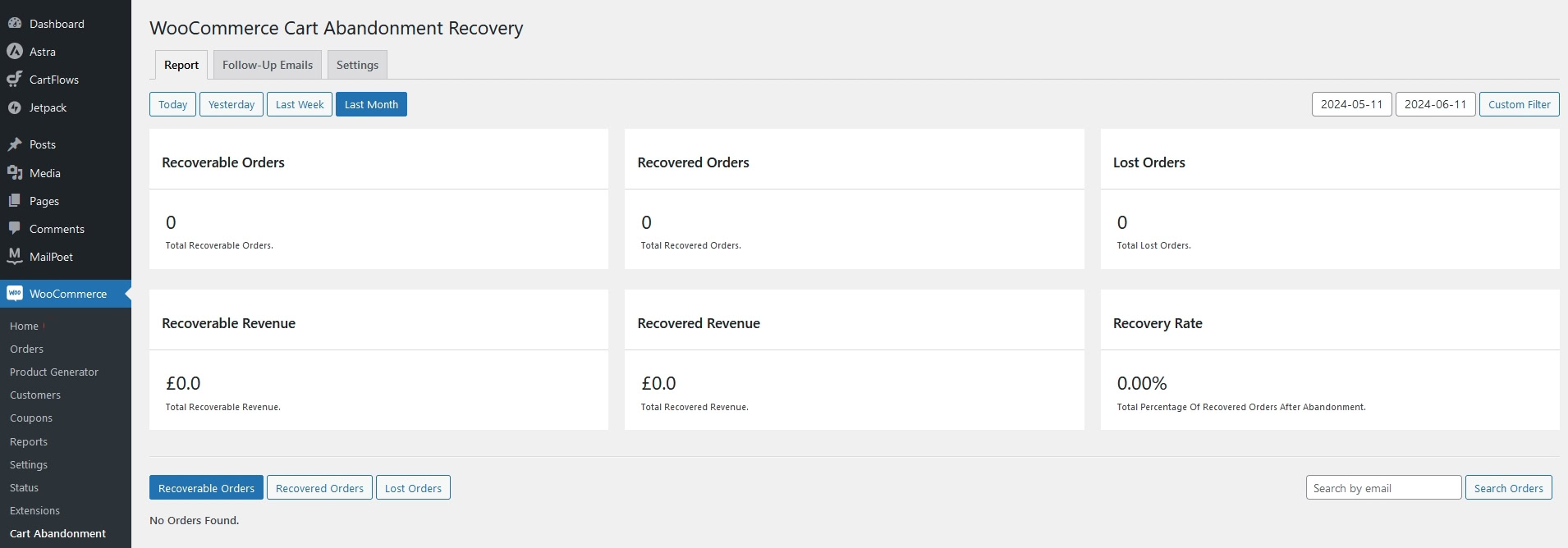The height and width of the screenshot is (548, 1568).
Task: Click the page title heading
Action: point(336,28)
